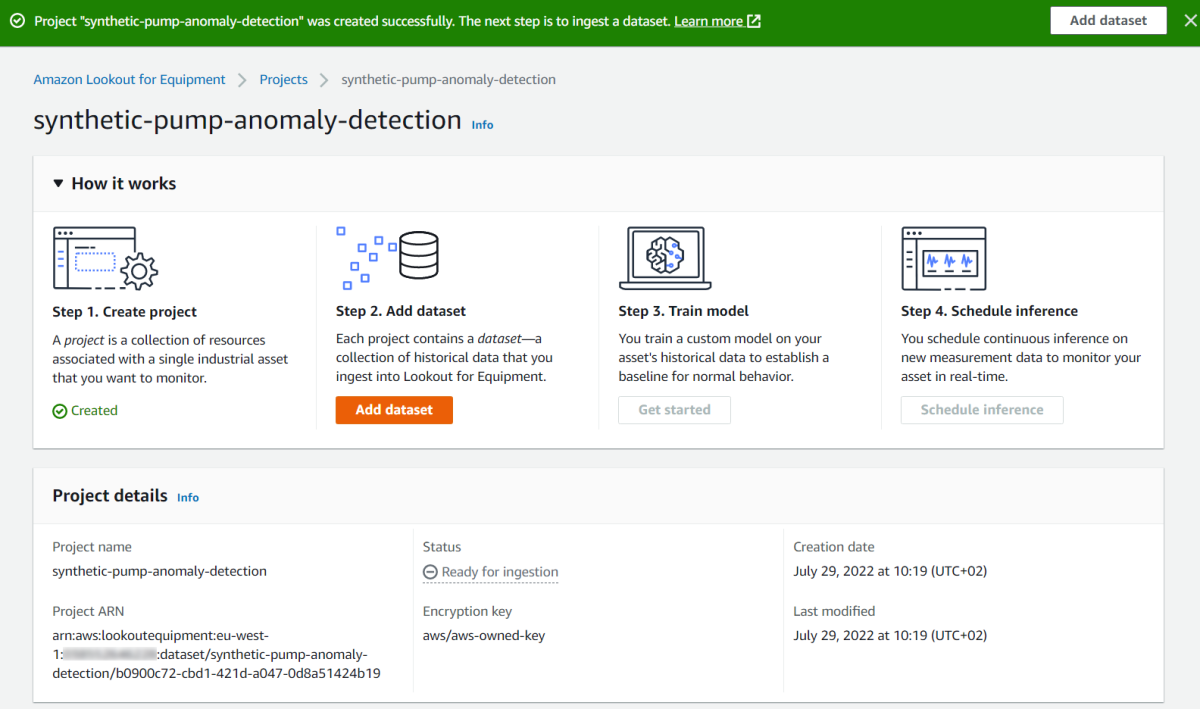Open the Learn more external link icon
This screenshot has width=1200, height=709.
(x=754, y=21)
